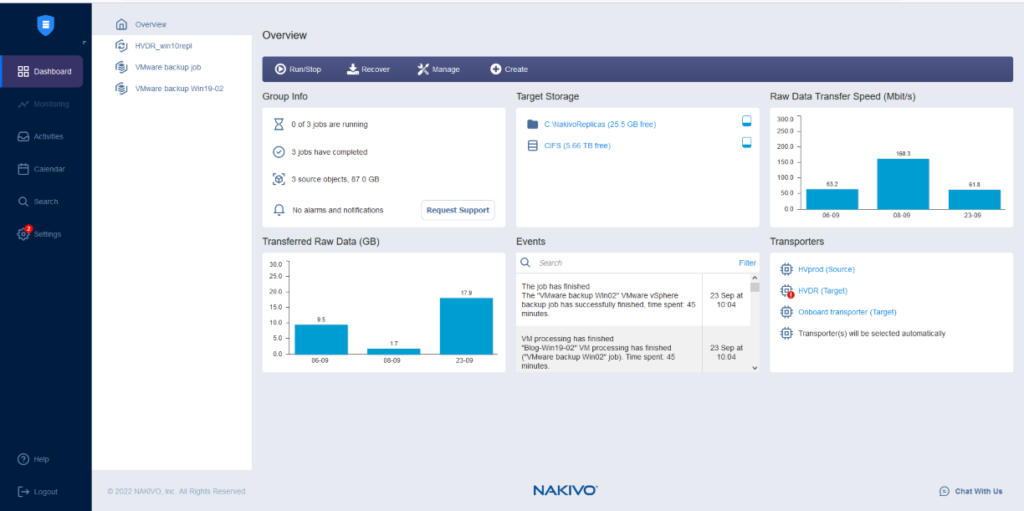
Task: Open Chat With Us
Action: coord(970,491)
